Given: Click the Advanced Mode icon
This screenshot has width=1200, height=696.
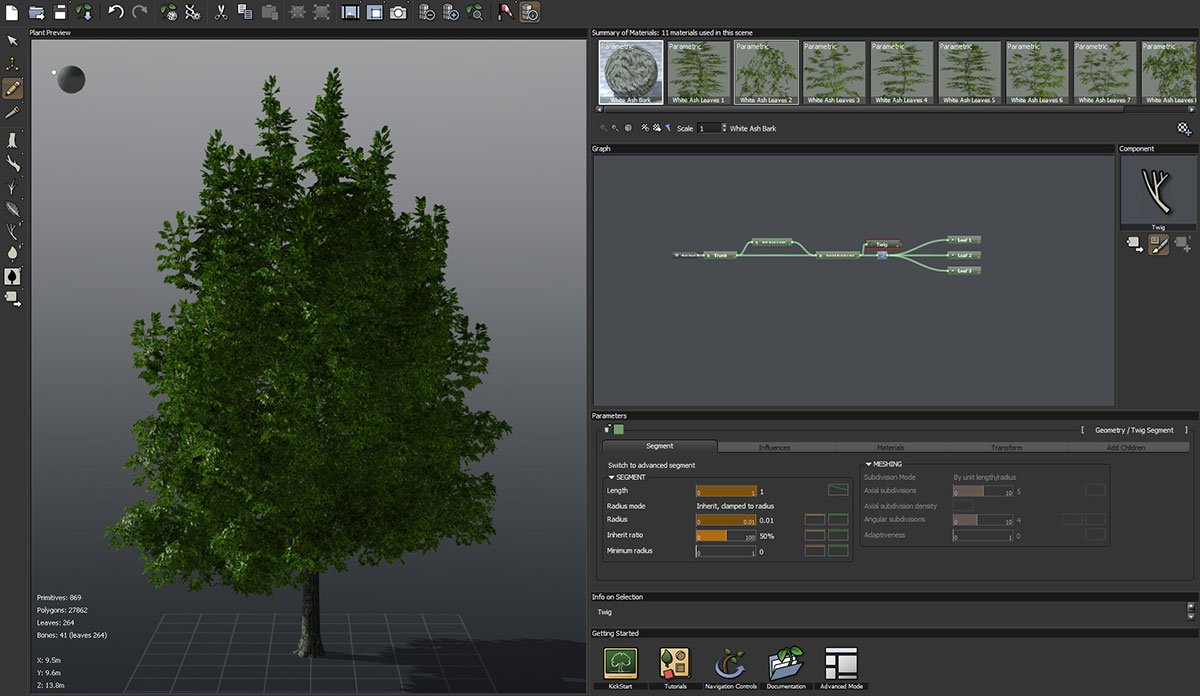Looking at the screenshot, I should coord(841,666).
